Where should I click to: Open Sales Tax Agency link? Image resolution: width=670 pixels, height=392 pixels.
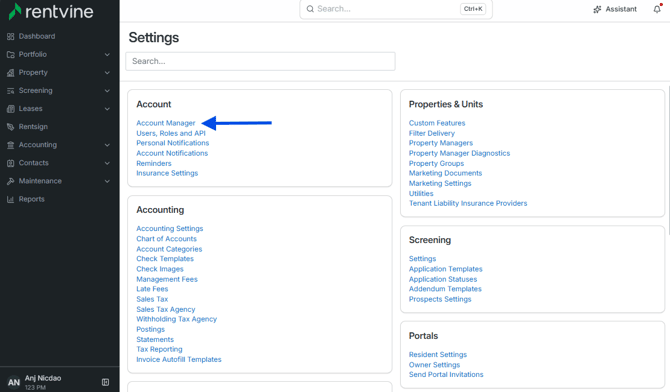[166, 309]
